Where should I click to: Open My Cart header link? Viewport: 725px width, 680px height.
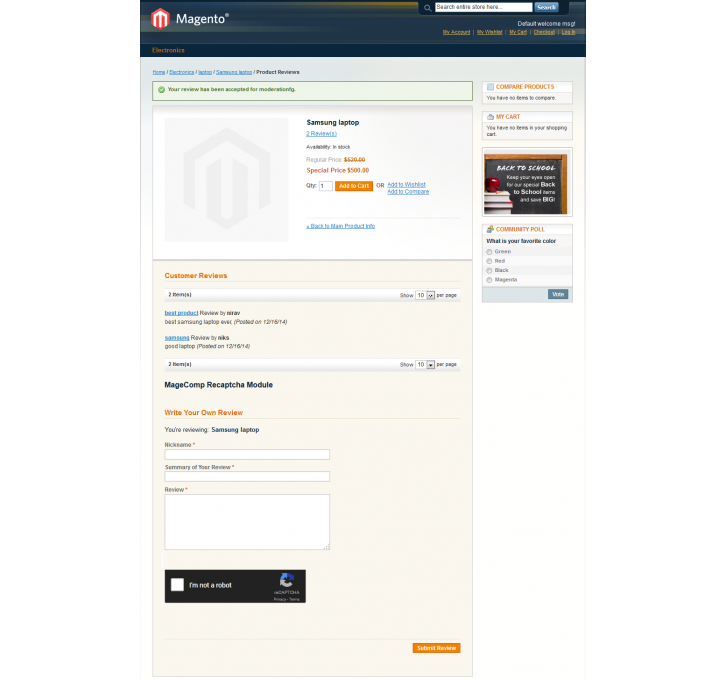[518, 32]
